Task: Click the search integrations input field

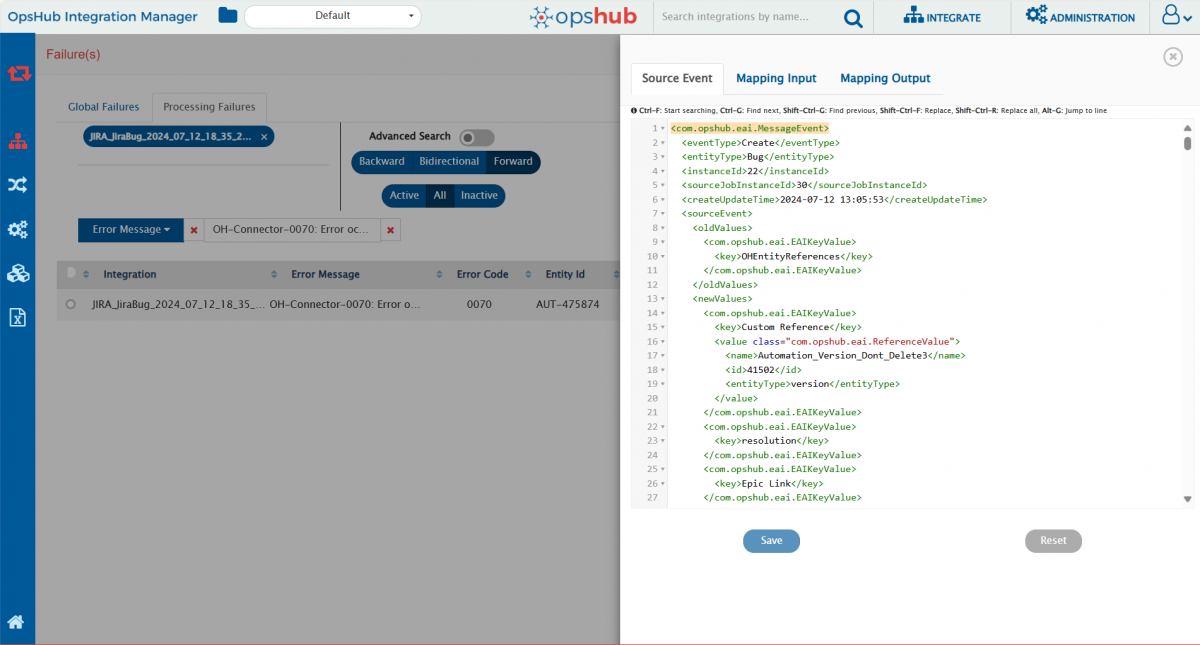Action: [x=748, y=17]
